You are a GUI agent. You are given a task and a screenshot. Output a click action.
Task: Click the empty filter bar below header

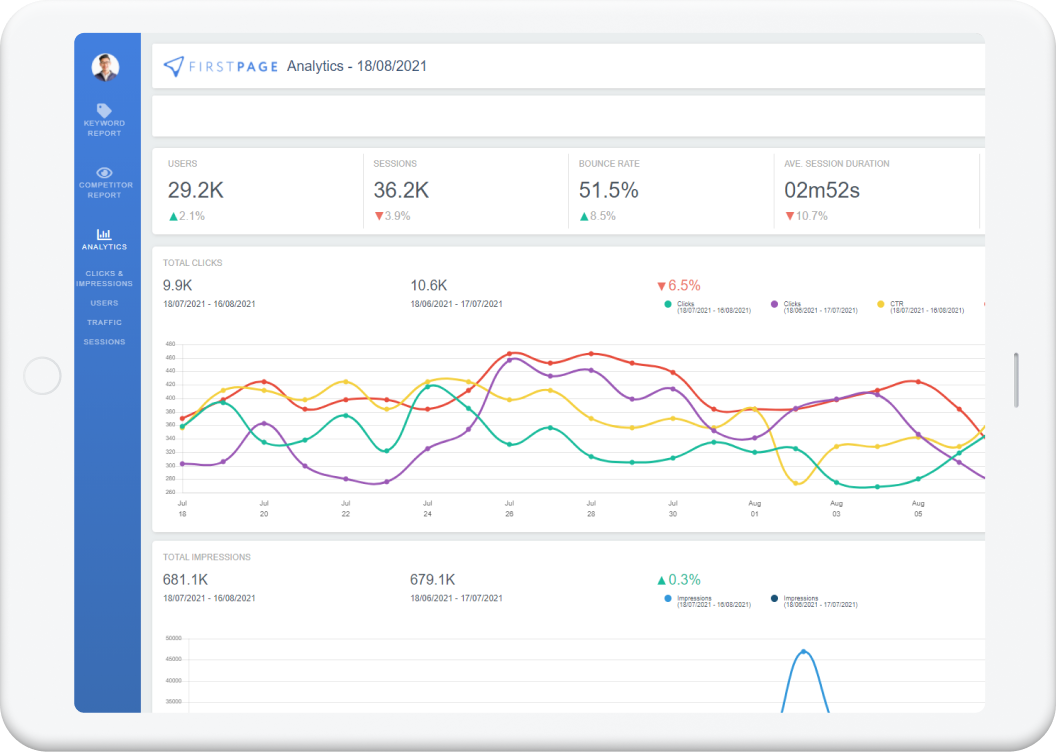[x=567, y=116]
